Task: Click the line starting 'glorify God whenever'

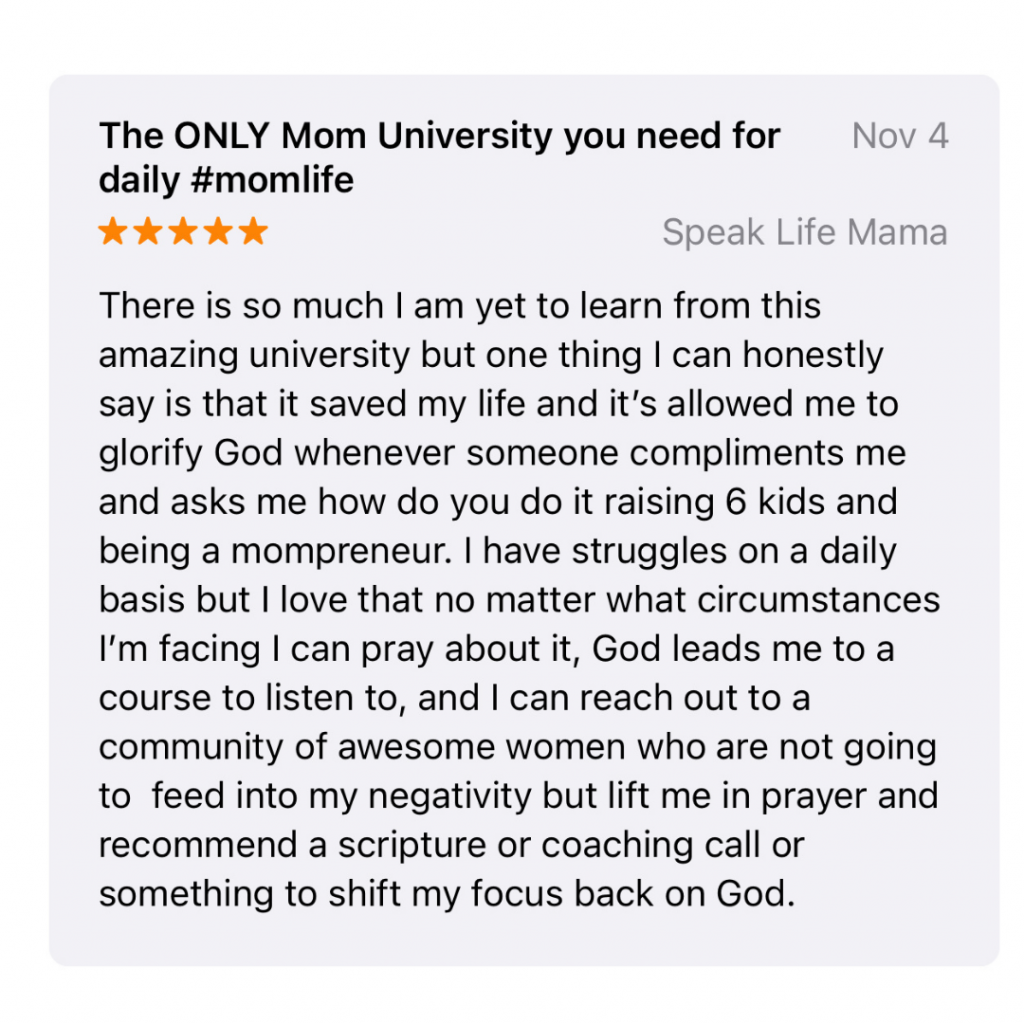Action: [x=502, y=453]
